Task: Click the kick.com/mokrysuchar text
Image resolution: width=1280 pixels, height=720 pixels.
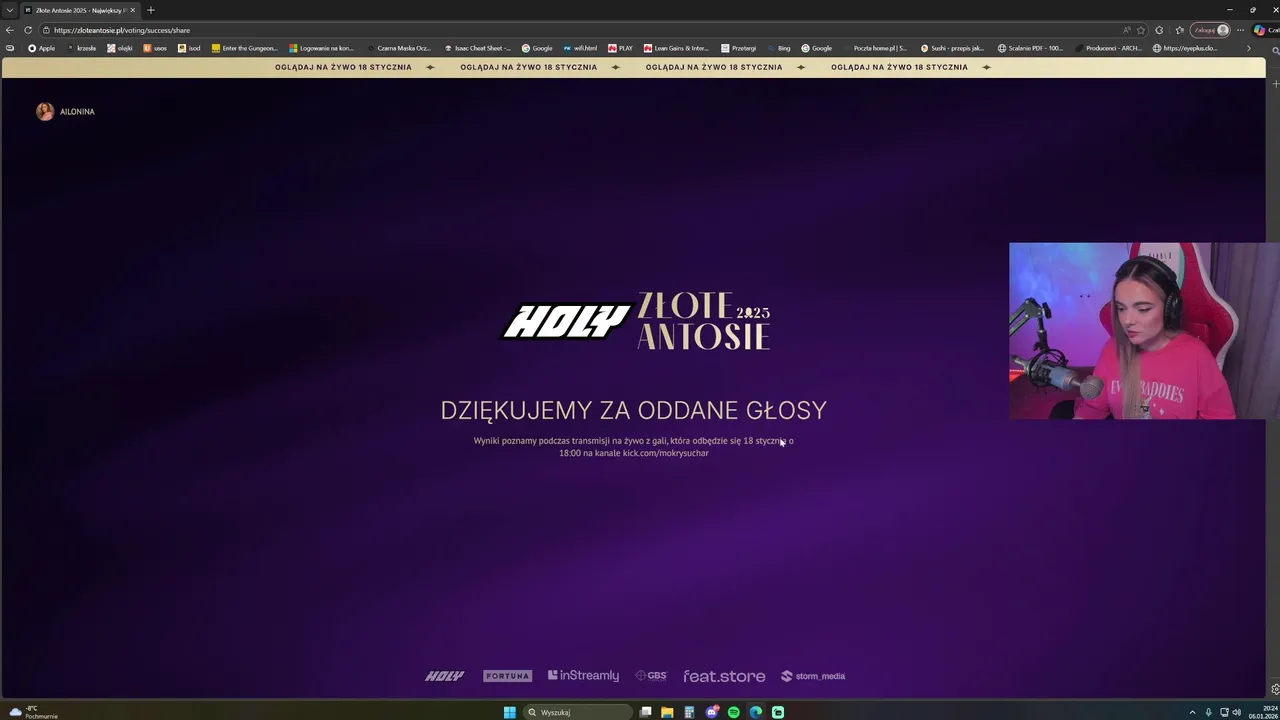Action: click(x=666, y=453)
